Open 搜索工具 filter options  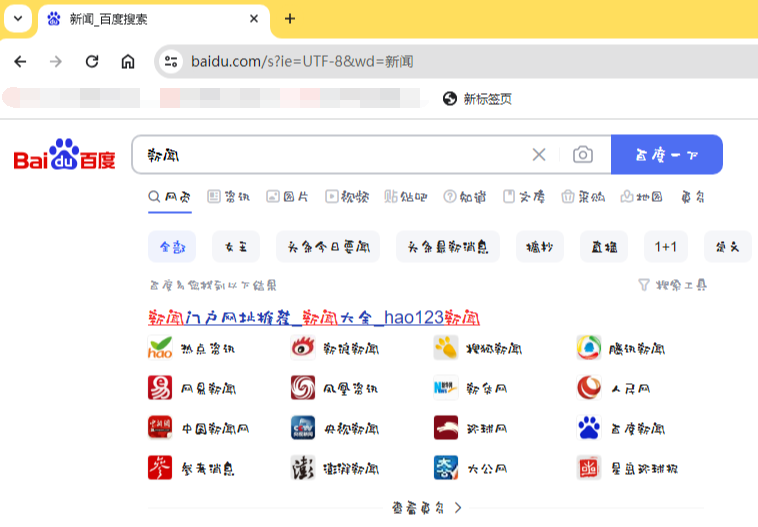(x=673, y=285)
